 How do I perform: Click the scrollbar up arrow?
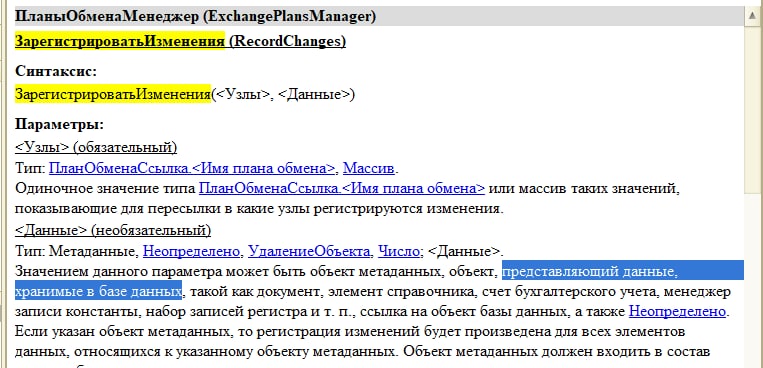click(x=753, y=16)
